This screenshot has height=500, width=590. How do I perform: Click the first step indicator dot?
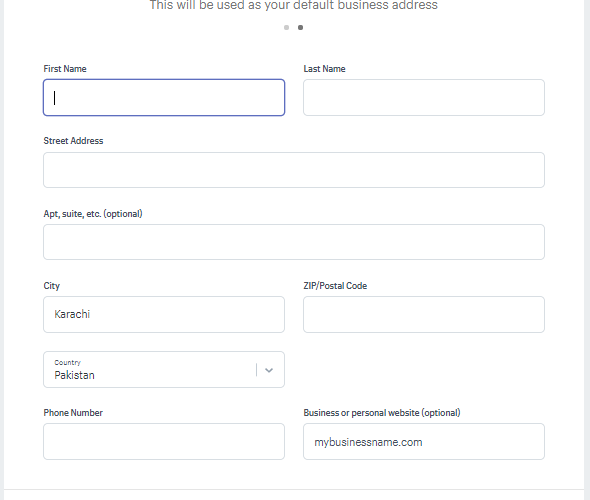[x=286, y=27]
